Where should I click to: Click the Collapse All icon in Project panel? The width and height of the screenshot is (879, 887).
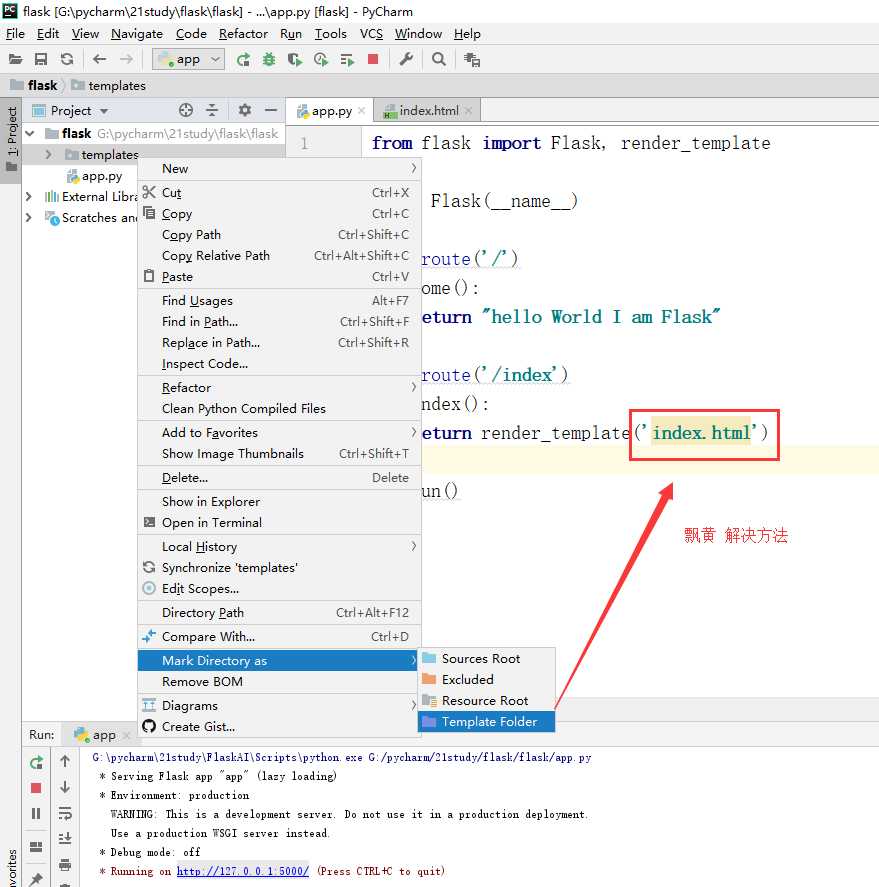212,110
